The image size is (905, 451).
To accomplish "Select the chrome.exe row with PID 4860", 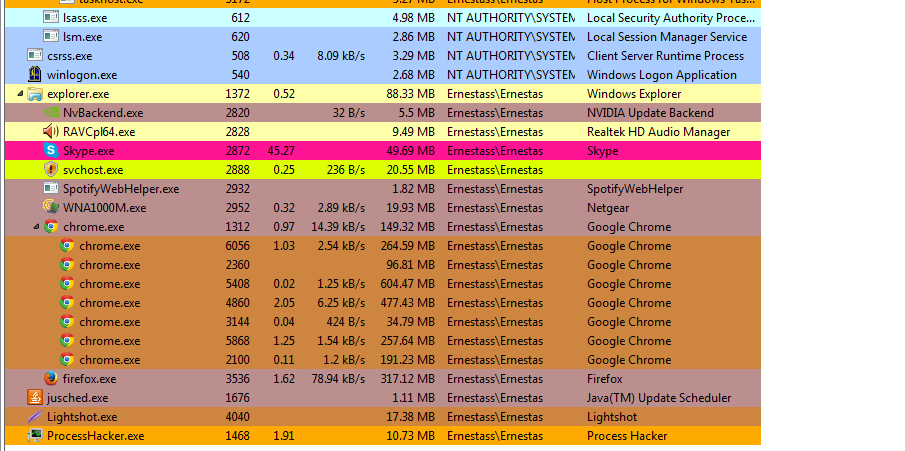I will pyautogui.click(x=383, y=303).
